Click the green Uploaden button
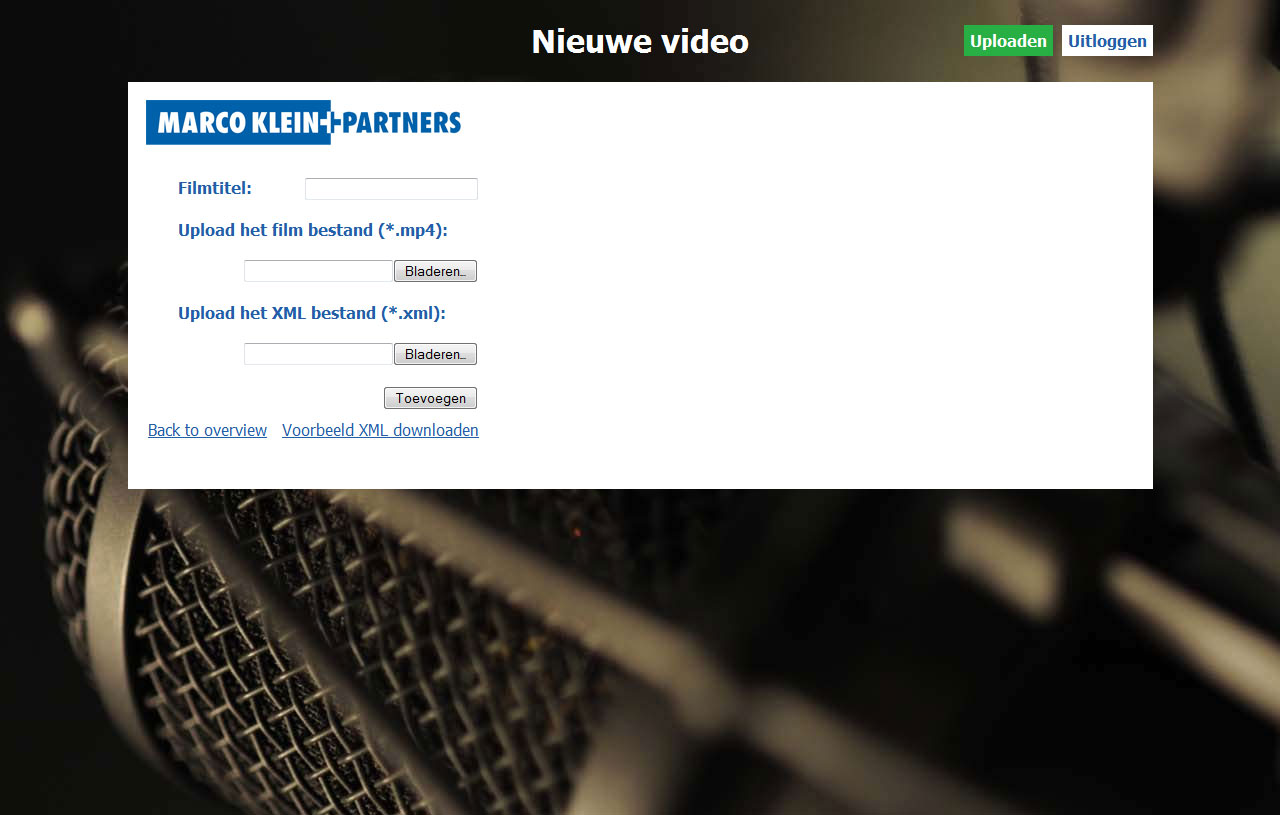This screenshot has width=1280, height=815. tap(1008, 41)
